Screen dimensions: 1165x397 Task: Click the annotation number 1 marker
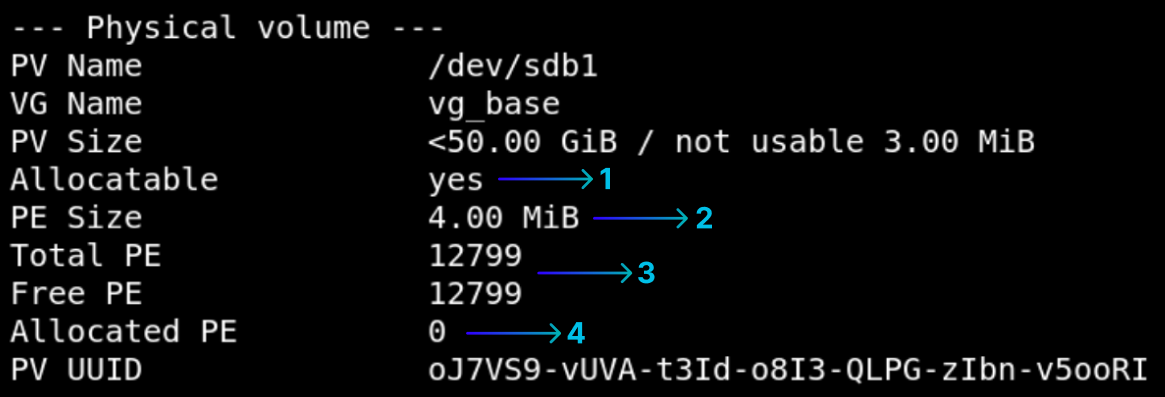(x=606, y=179)
